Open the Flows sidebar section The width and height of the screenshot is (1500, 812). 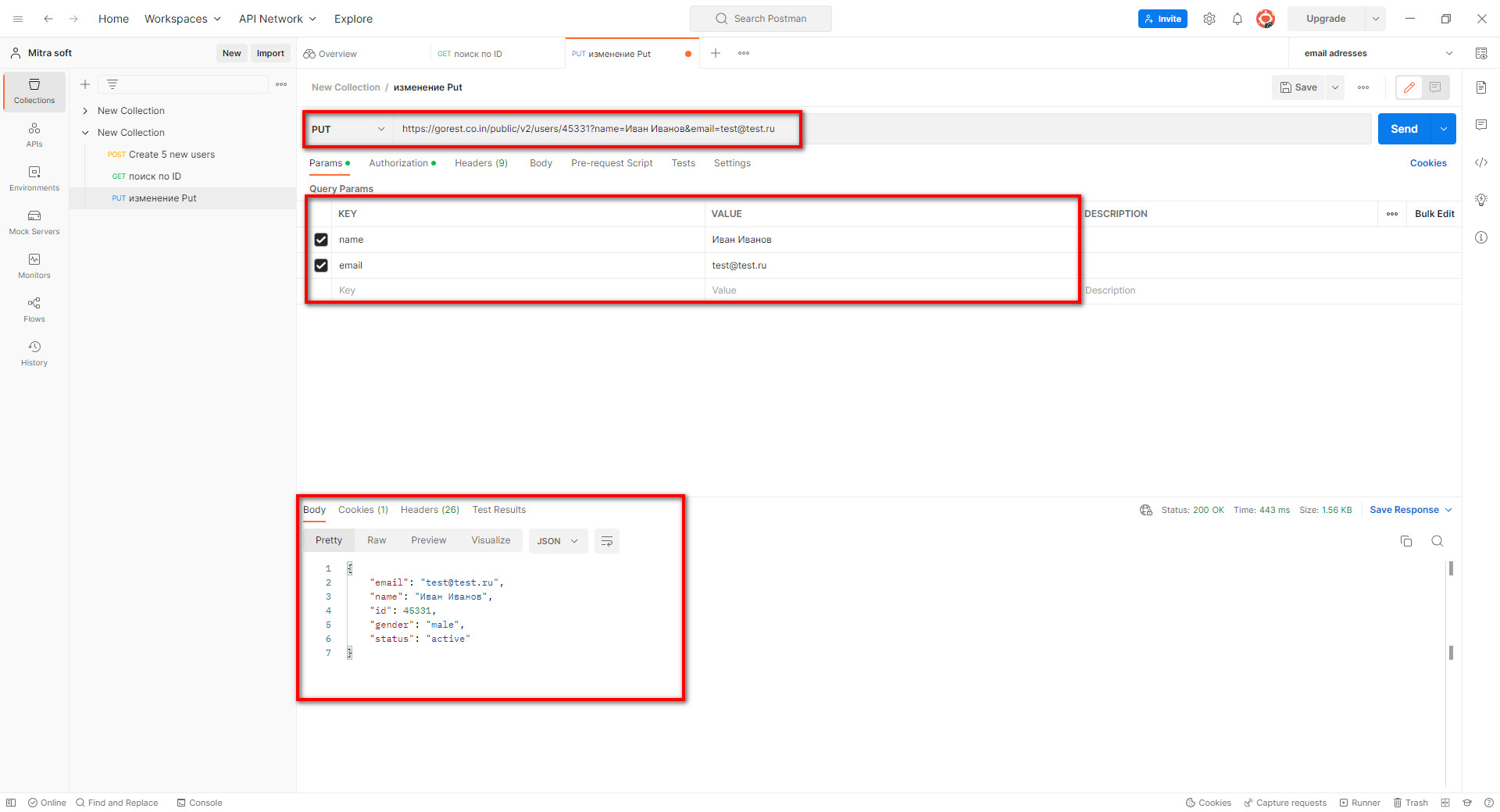pyautogui.click(x=34, y=310)
